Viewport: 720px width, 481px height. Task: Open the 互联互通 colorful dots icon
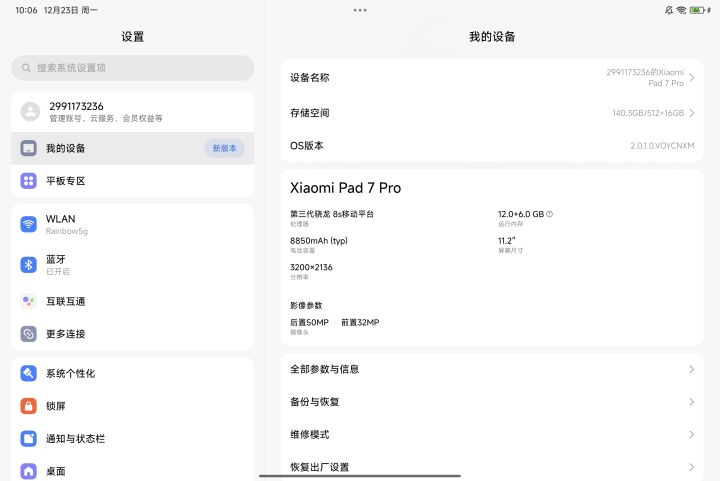(28, 301)
